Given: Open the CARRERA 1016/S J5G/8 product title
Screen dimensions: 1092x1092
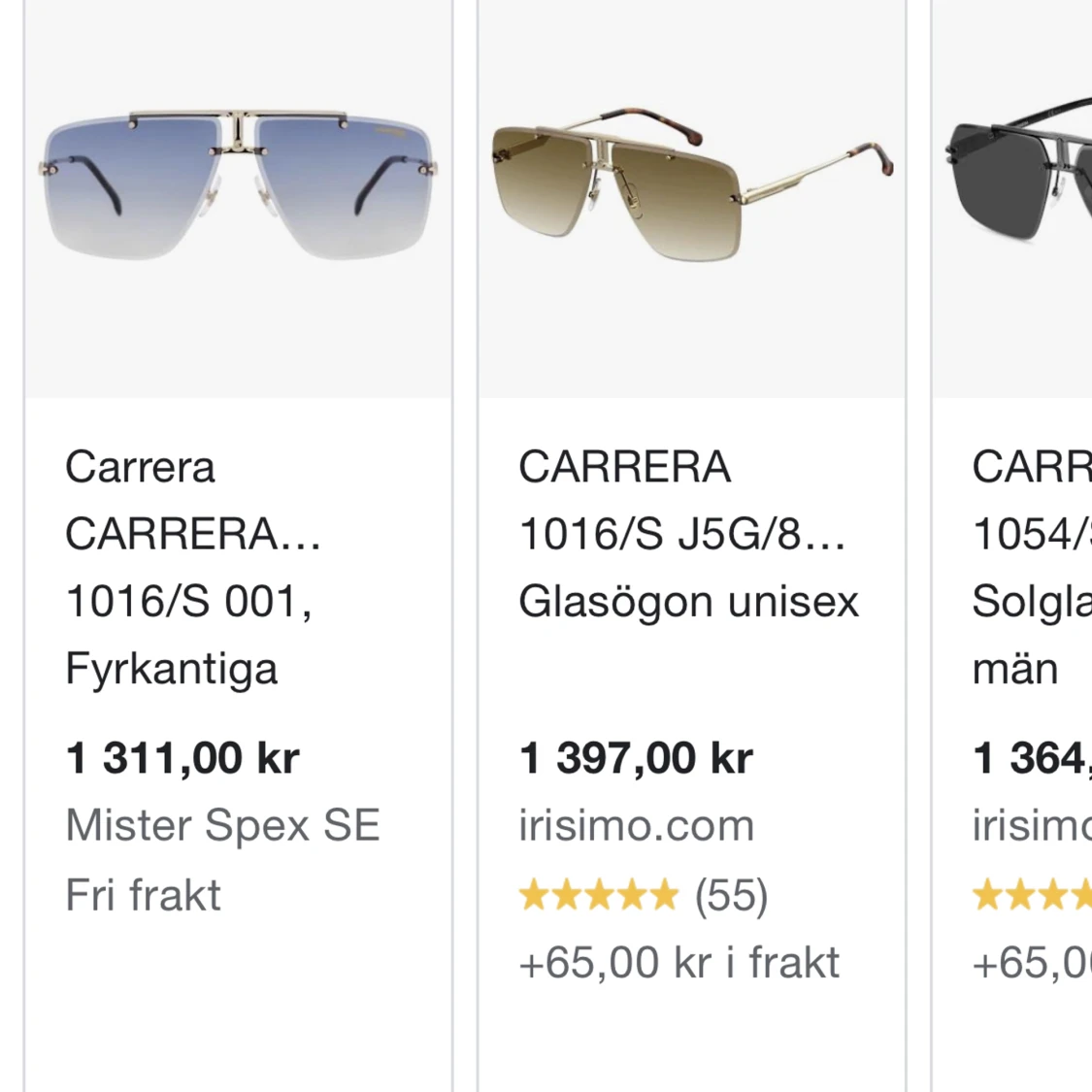Looking at the screenshot, I should click(x=681, y=501).
